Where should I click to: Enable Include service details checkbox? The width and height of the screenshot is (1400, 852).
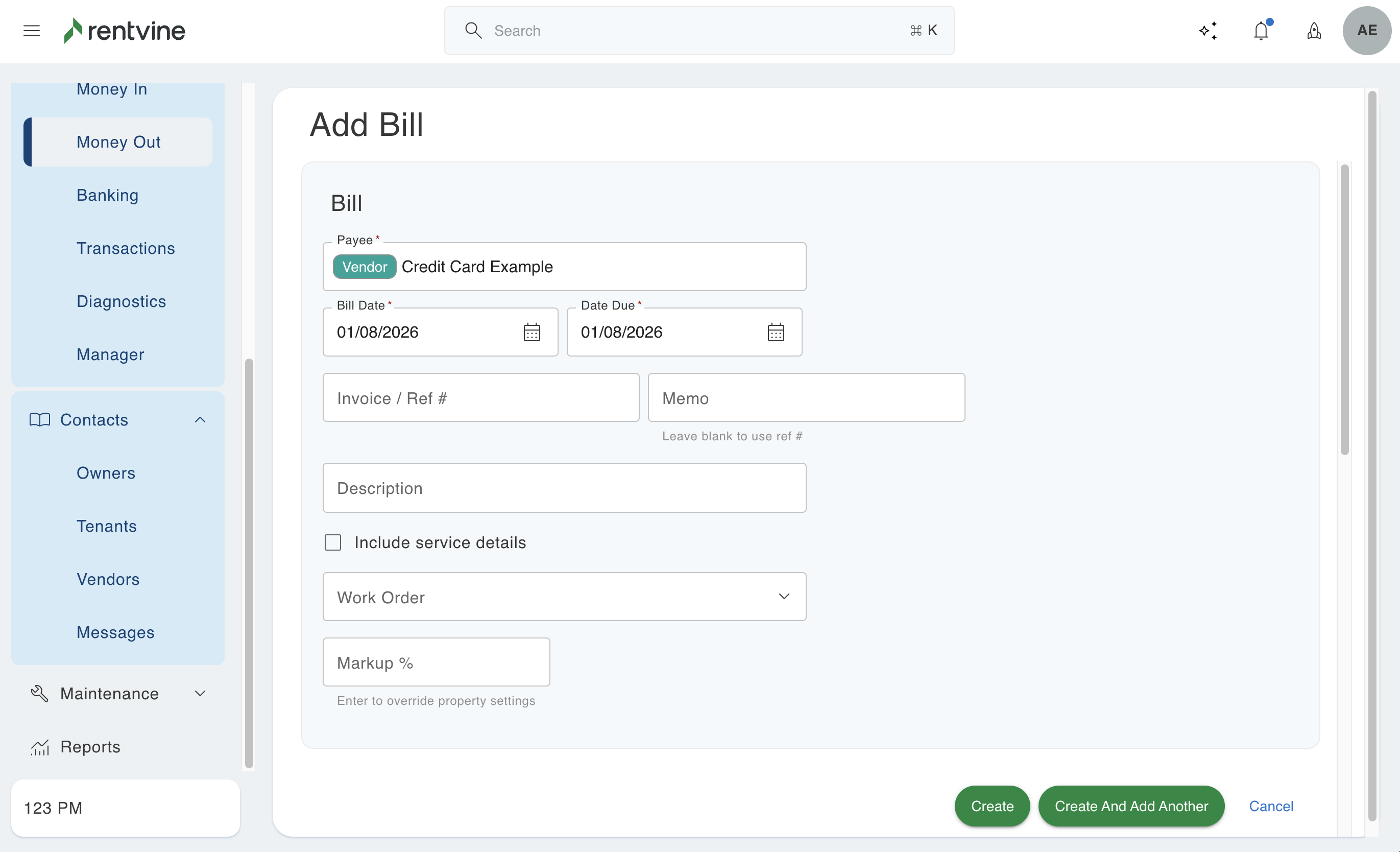click(333, 542)
